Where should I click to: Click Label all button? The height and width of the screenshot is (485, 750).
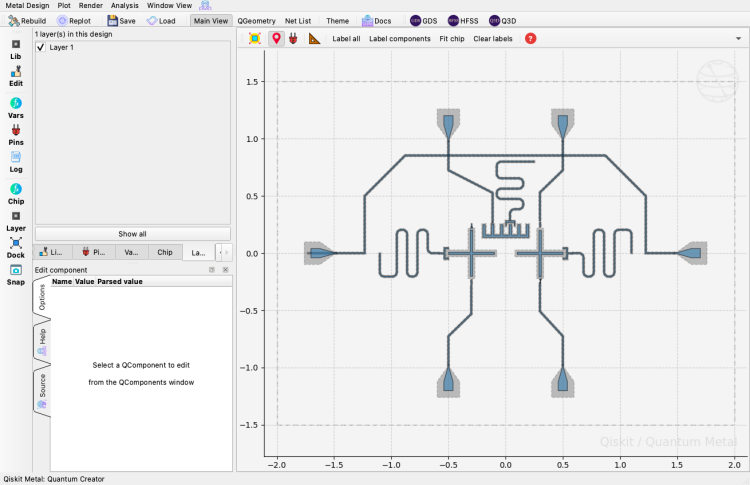[346, 39]
